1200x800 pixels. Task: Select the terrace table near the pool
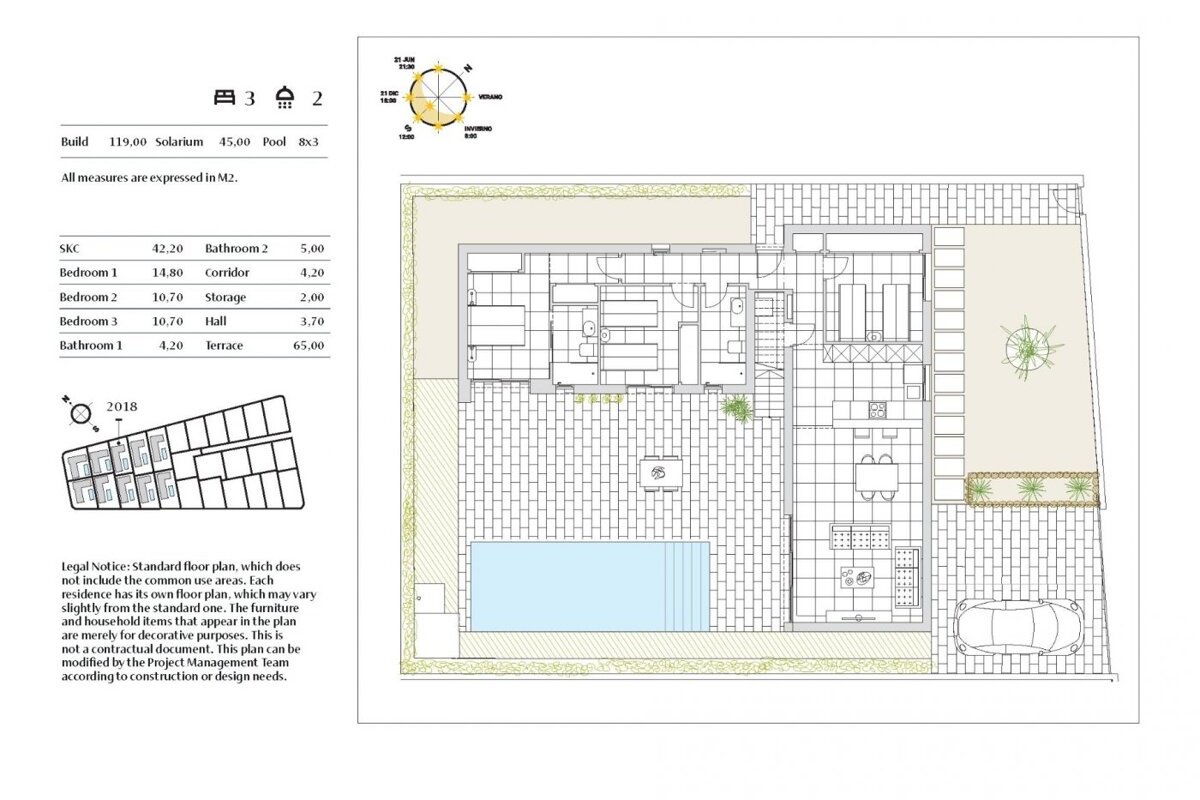(x=659, y=473)
